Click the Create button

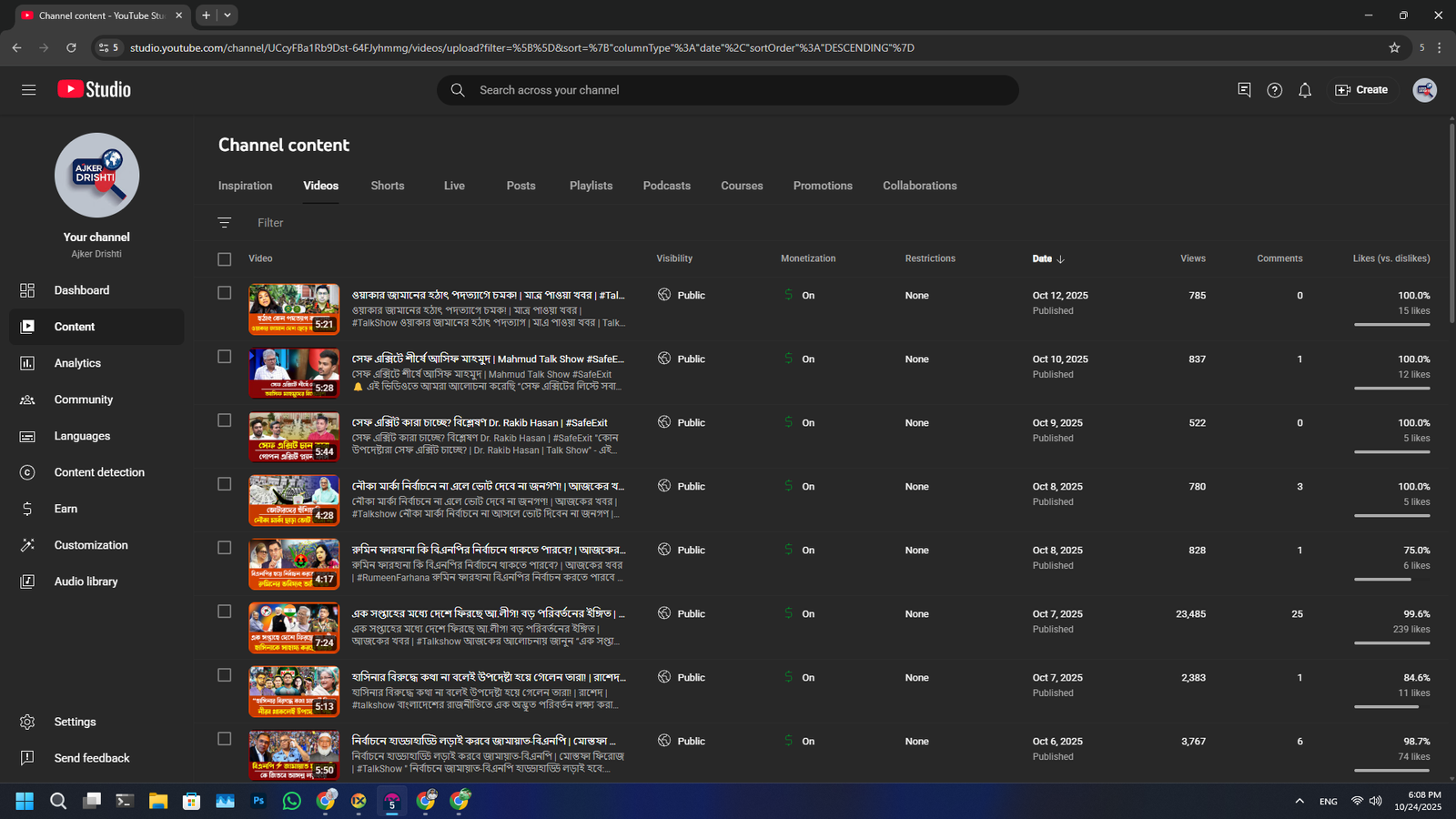point(1361,90)
